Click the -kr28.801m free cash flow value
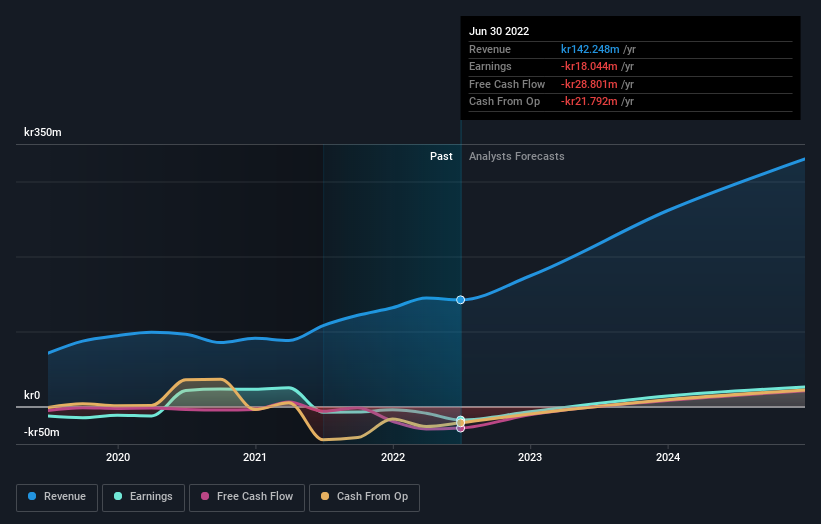 tap(589, 84)
